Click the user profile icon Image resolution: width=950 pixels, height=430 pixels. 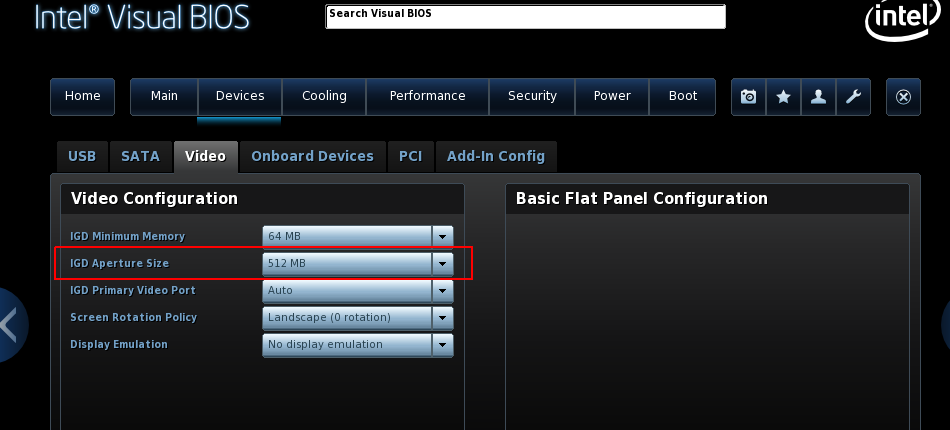(x=818, y=97)
